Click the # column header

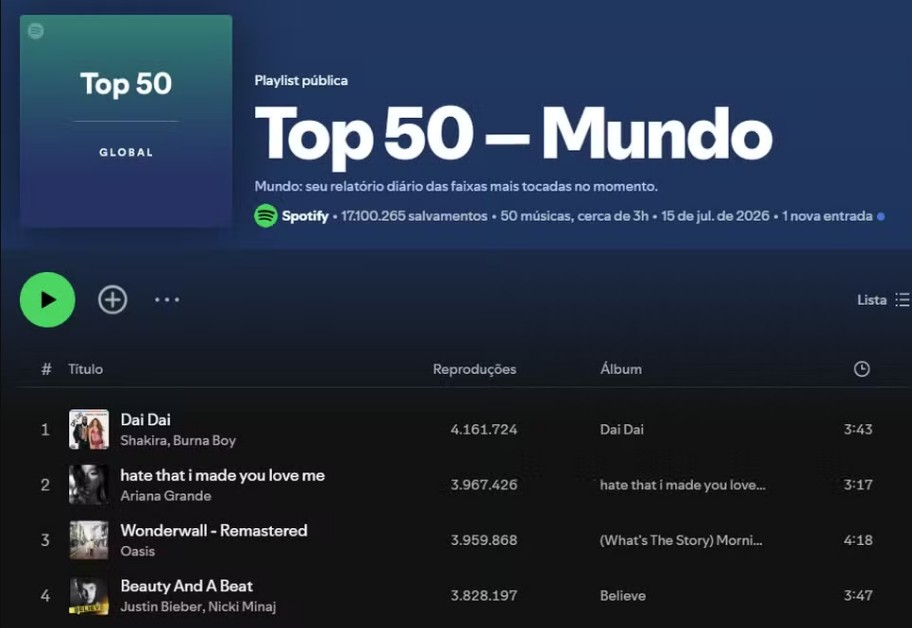click(x=47, y=369)
